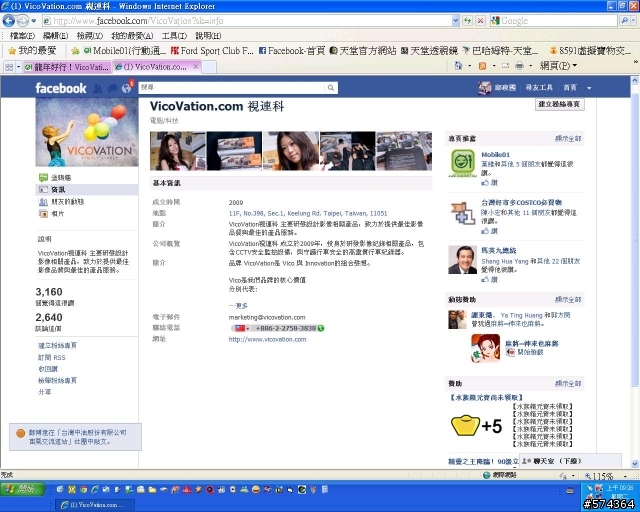Viewport: 640px width, 512px height.
Task: Click the page scrollbar down arrow
Action: click(635, 464)
